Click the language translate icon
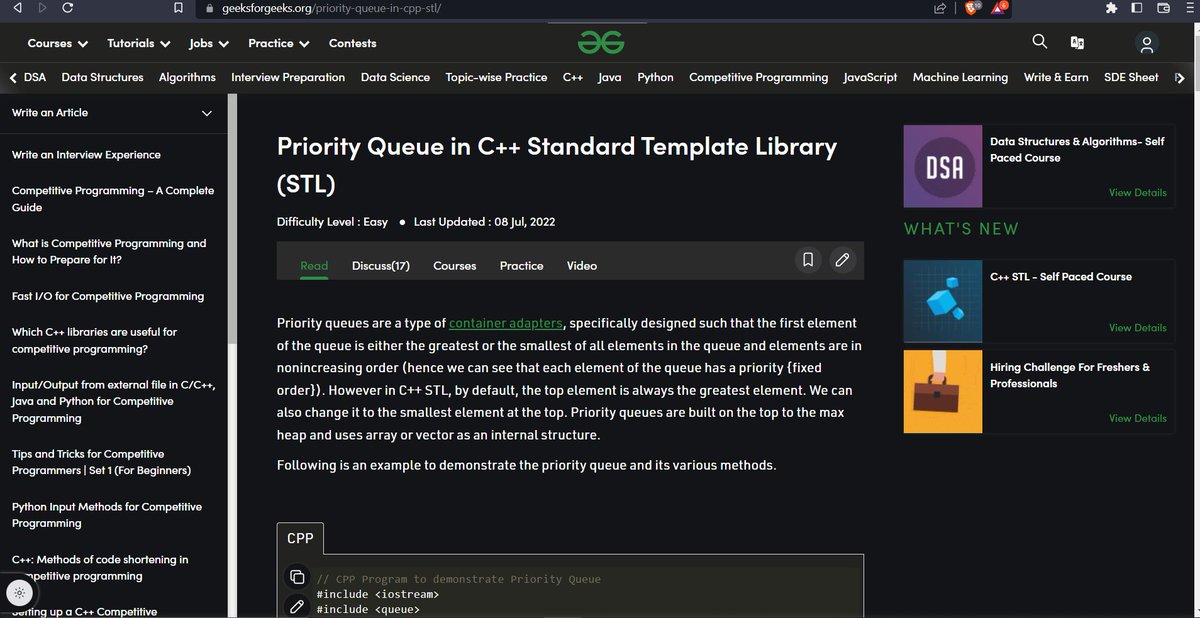 (x=1077, y=43)
